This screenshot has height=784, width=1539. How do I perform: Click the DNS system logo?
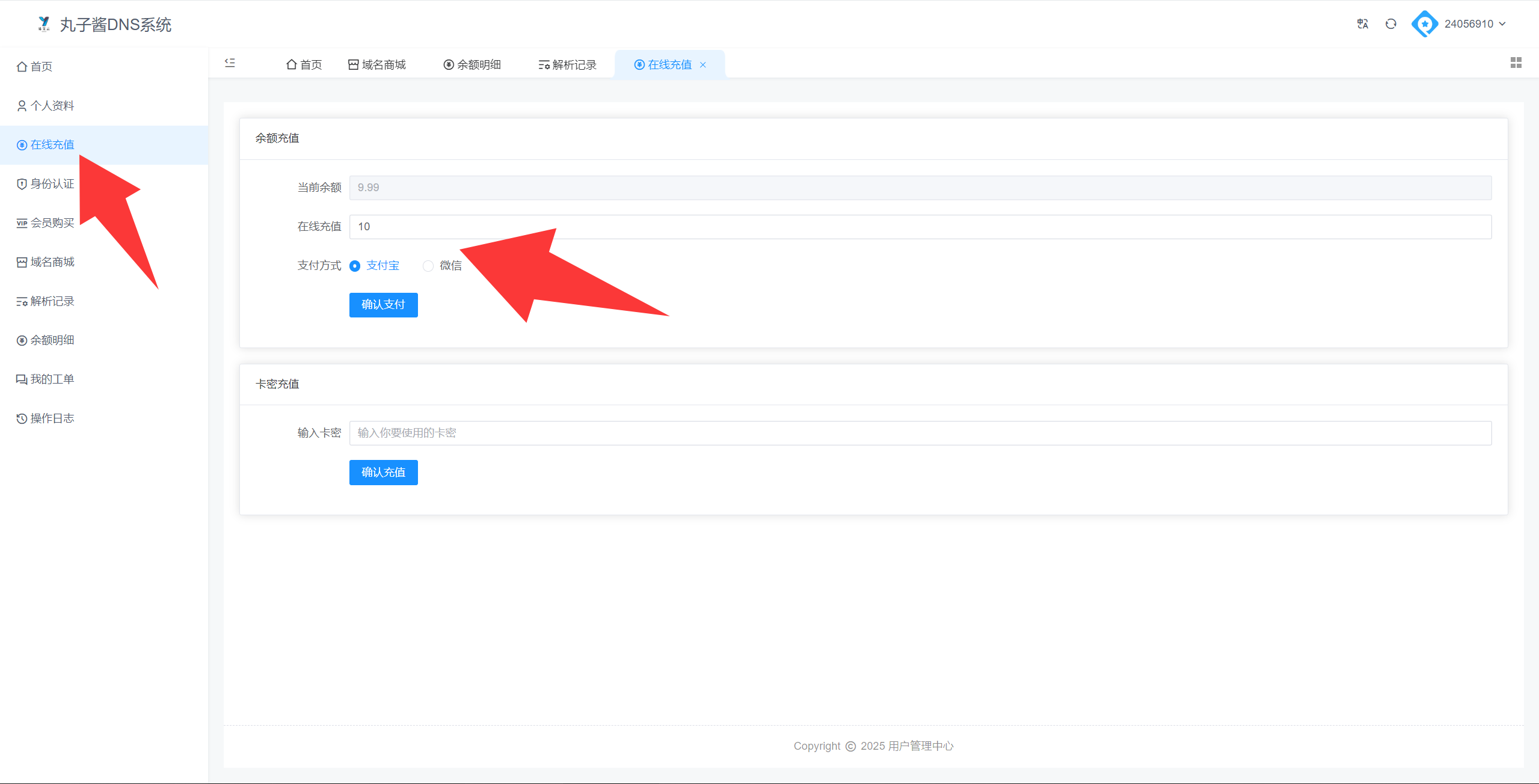point(44,24)
